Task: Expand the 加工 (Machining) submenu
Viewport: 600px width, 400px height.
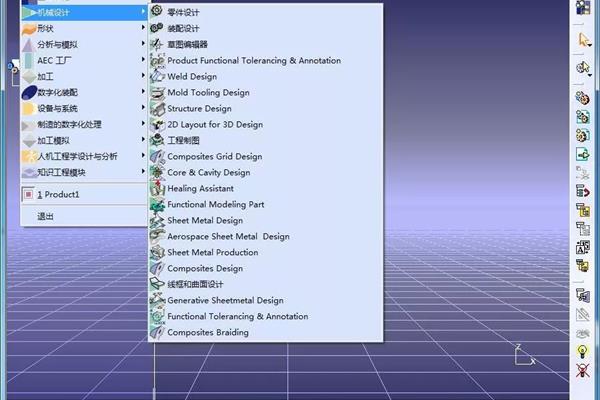Action: (x=84, y=77)
